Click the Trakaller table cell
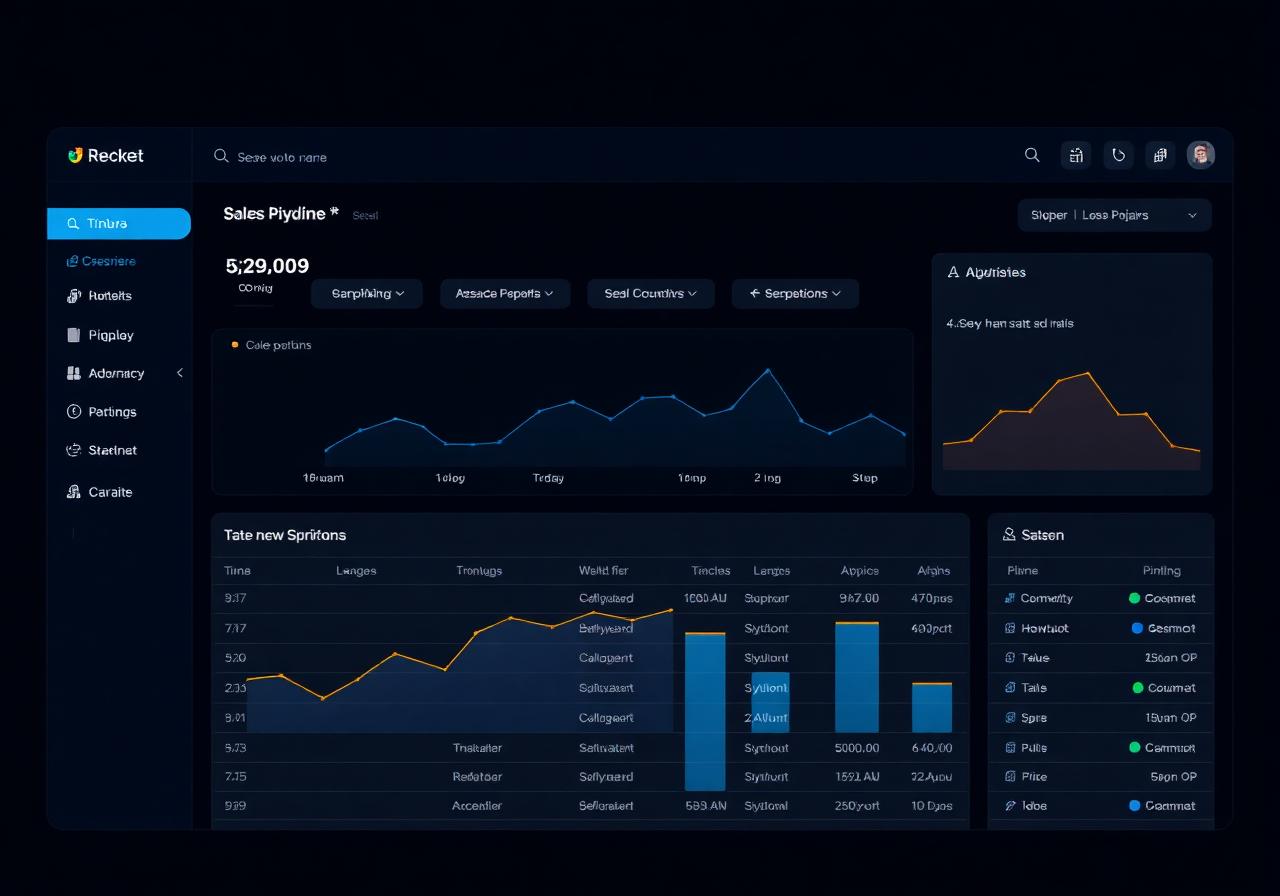This screenshot has height=896, width=1280. coord(477,748)
